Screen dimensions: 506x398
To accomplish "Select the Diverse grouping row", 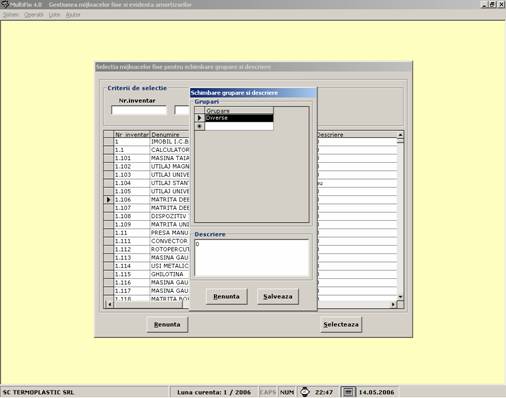I will pyautogui.click(x=239, y=118).
